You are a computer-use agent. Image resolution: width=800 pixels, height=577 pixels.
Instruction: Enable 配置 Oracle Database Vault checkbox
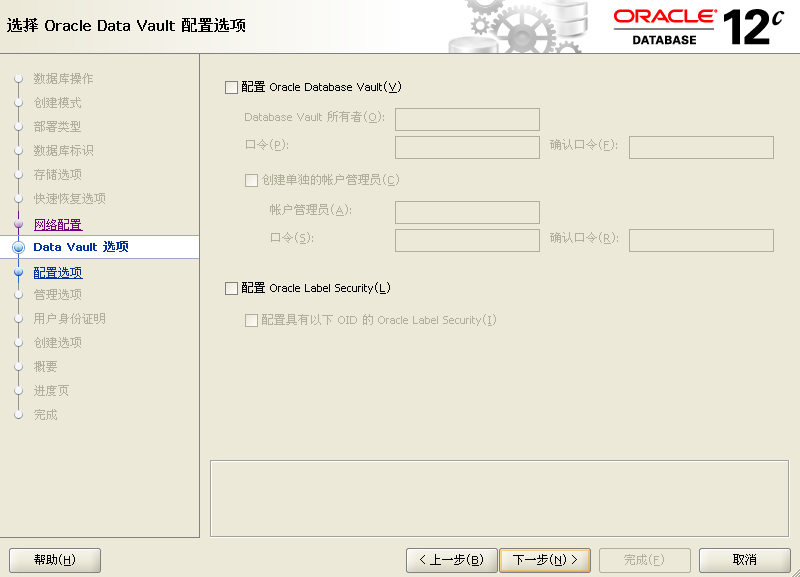click(x=231, y=87)
